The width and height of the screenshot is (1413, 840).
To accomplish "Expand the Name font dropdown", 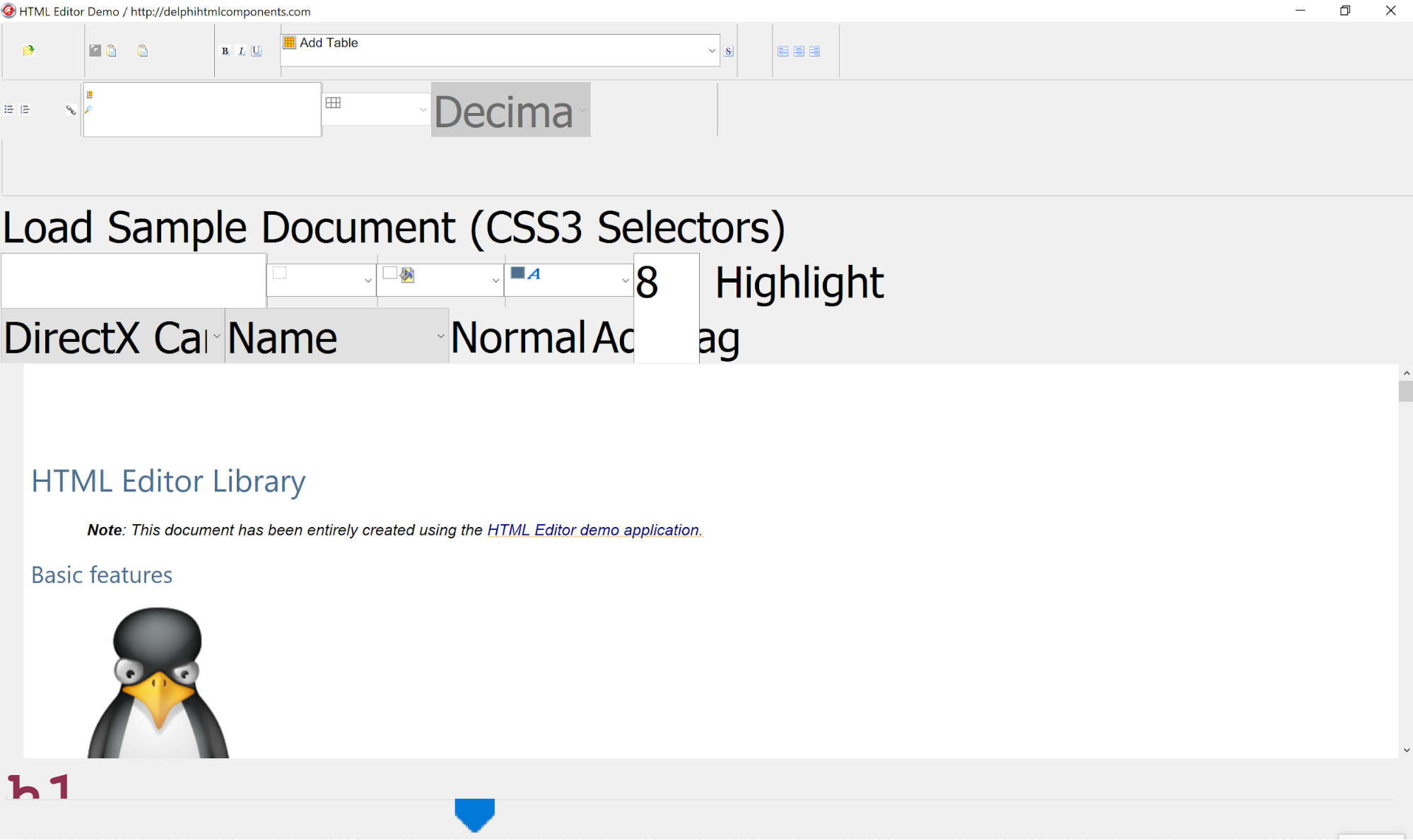I will click(x=440, y=336).
